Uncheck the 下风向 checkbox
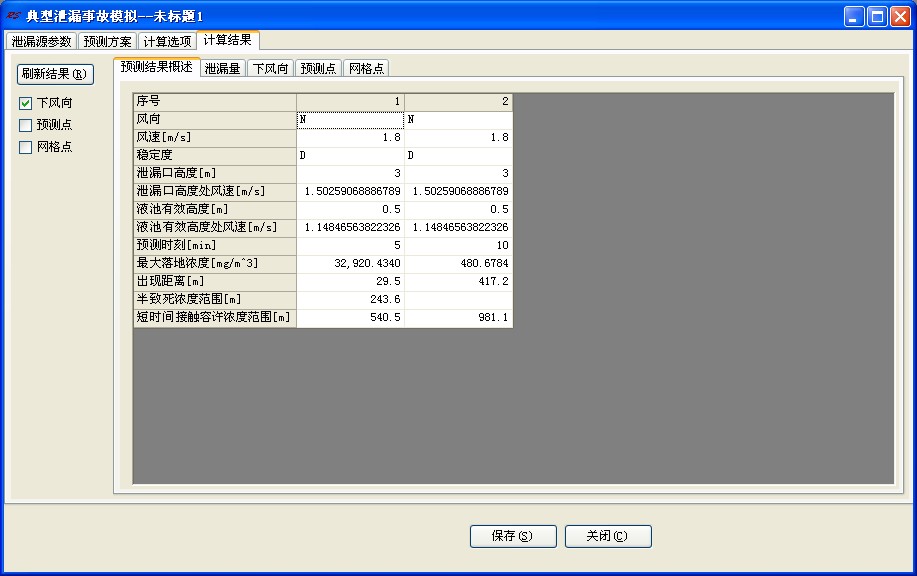The height and width of the screenshot is (576, 917). tap(25, 103)
